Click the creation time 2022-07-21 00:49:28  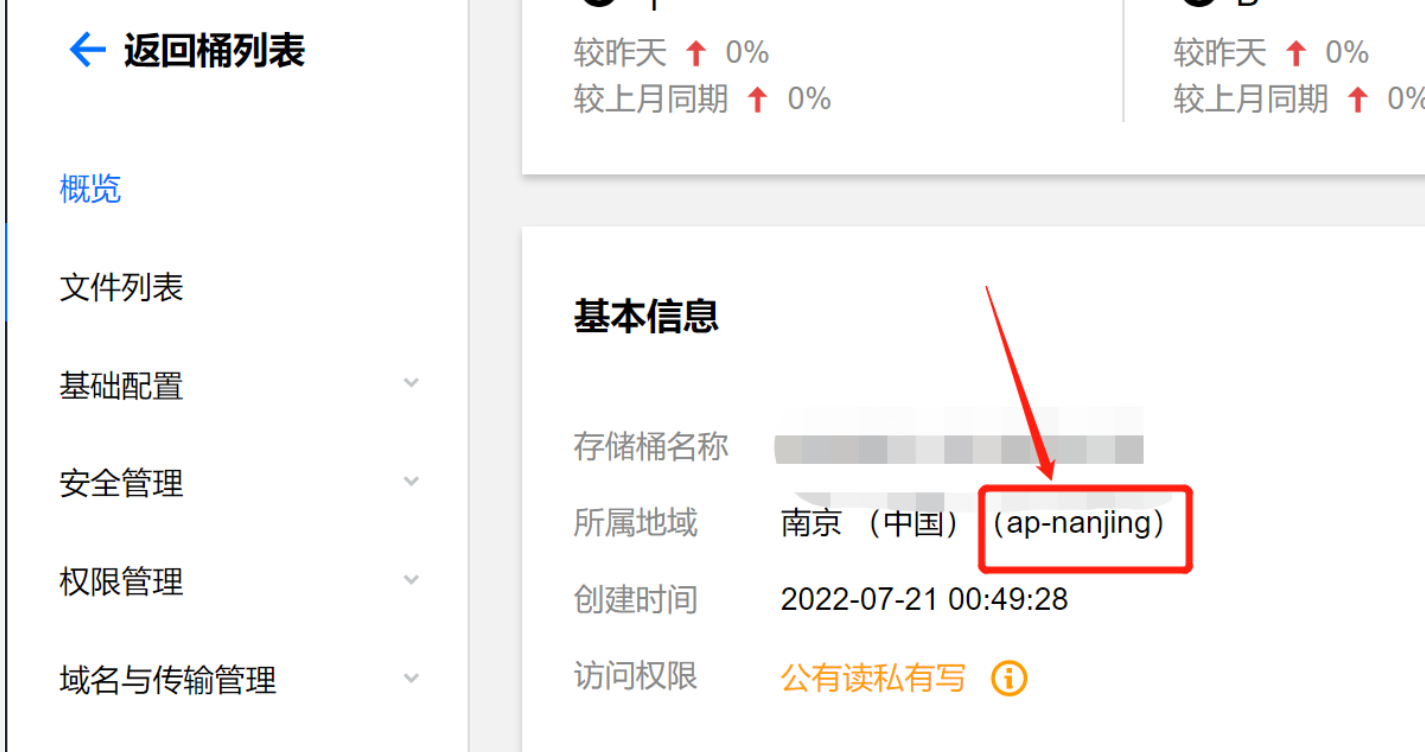[x=924, y=599]
